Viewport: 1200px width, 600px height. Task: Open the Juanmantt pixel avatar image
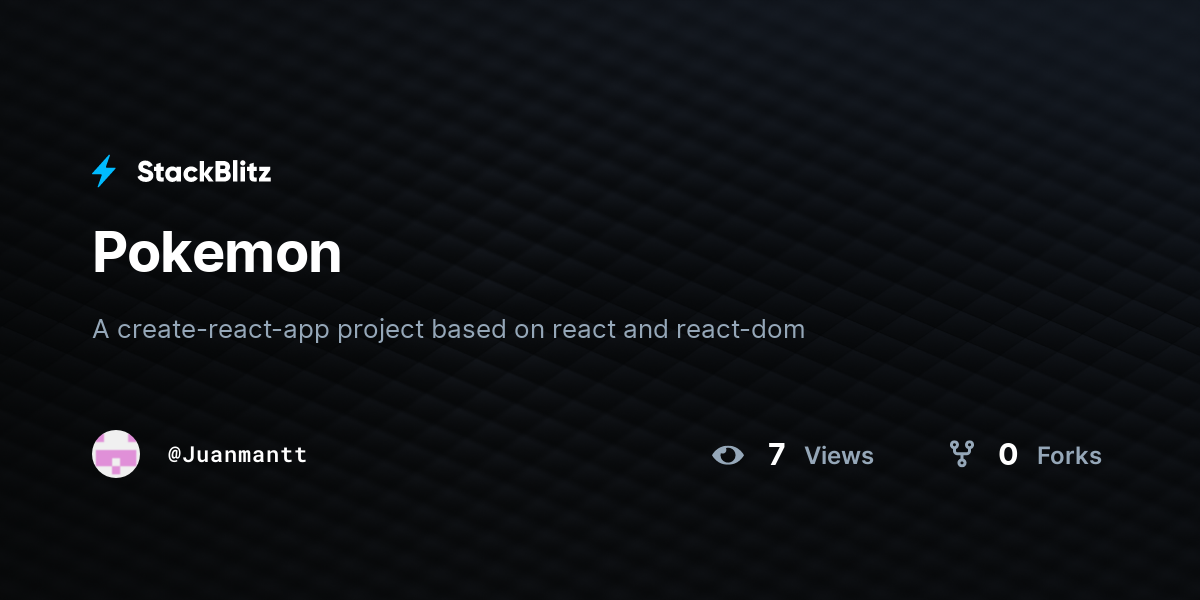pyautogui.click(x=116, y=454)
